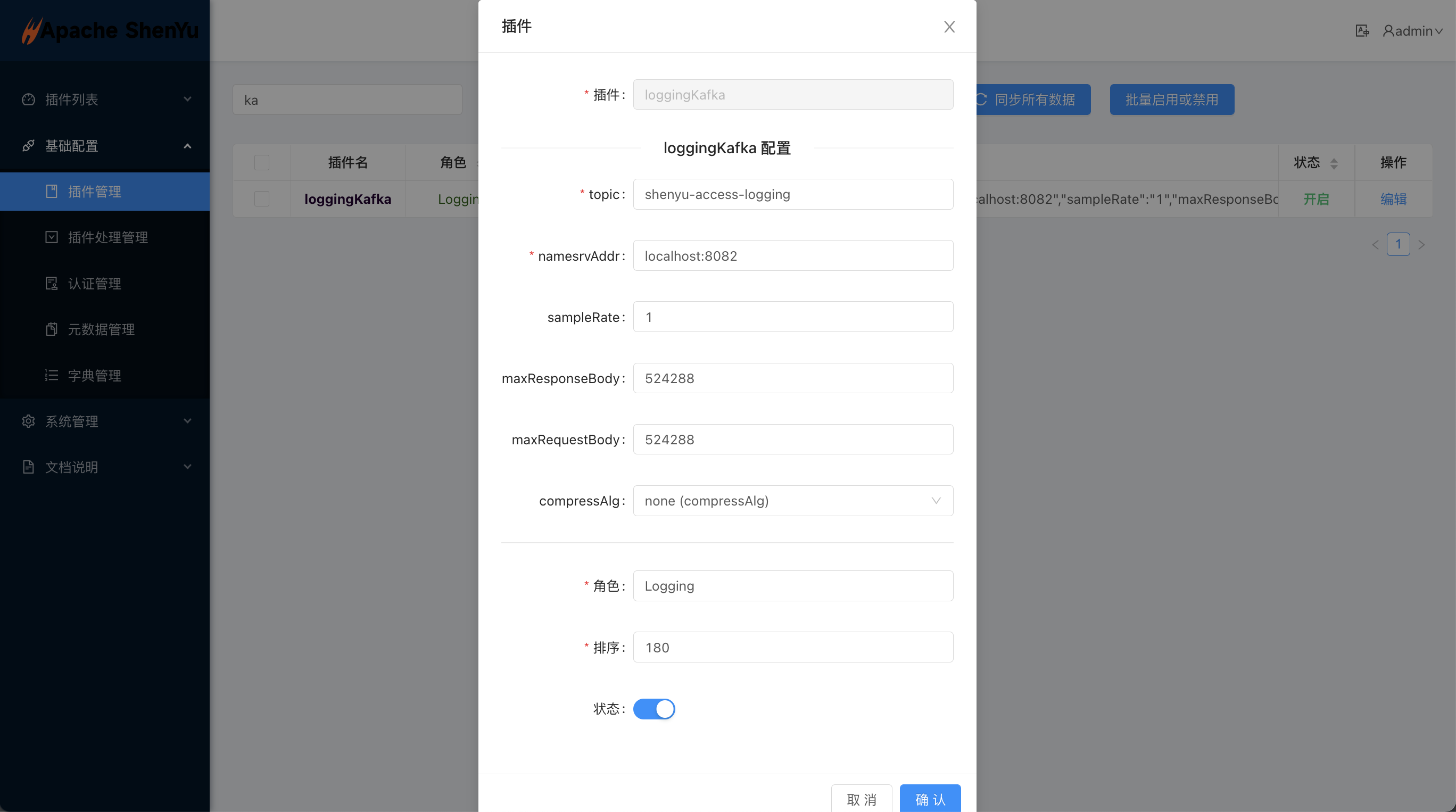Screen dimensions: 1456x812
Task: Click the 插件处理管理 checkbox-style icon
Action: [x=52, y=237]
